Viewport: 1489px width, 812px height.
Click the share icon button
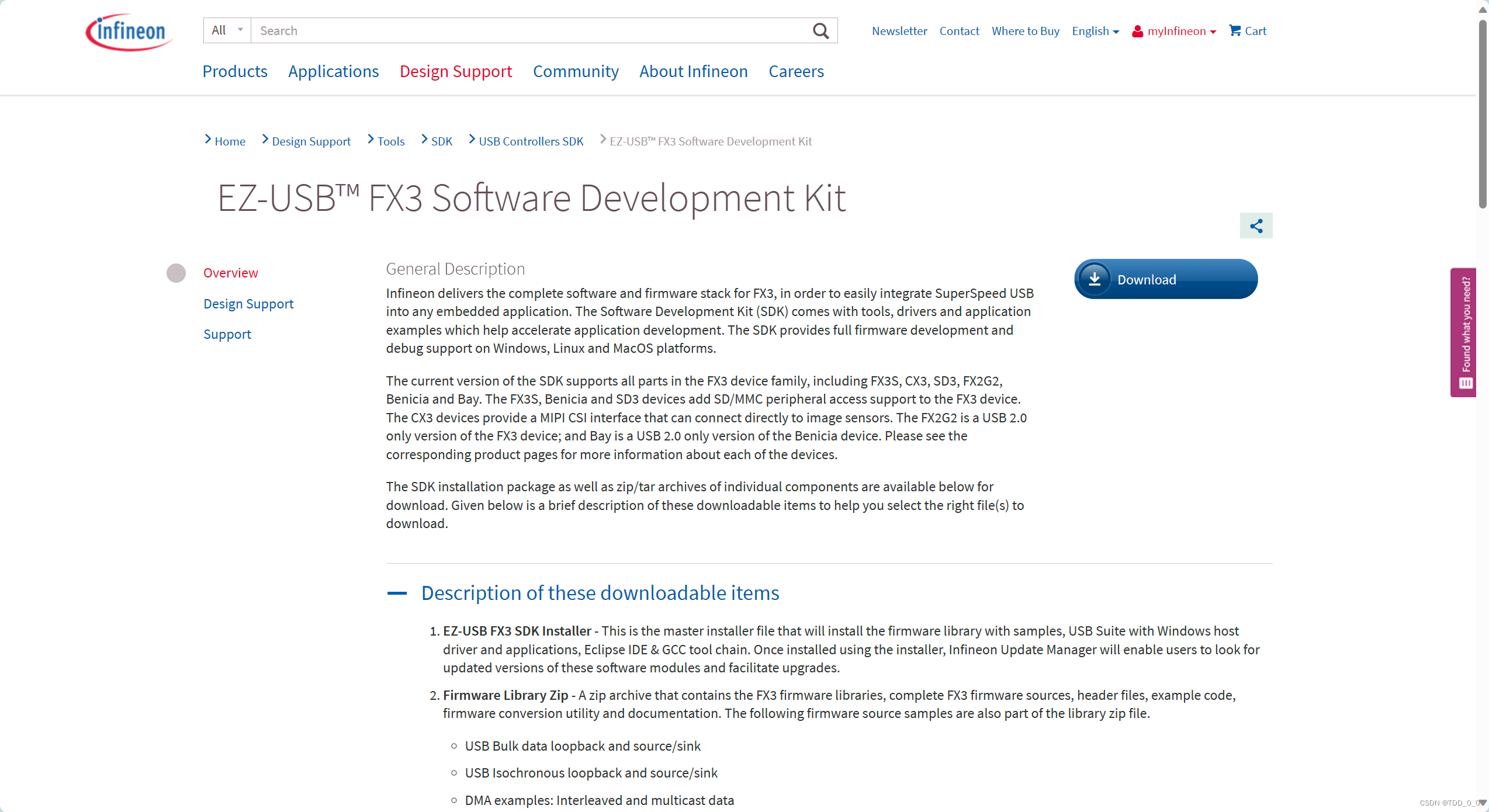click(x=1256, y=226)
